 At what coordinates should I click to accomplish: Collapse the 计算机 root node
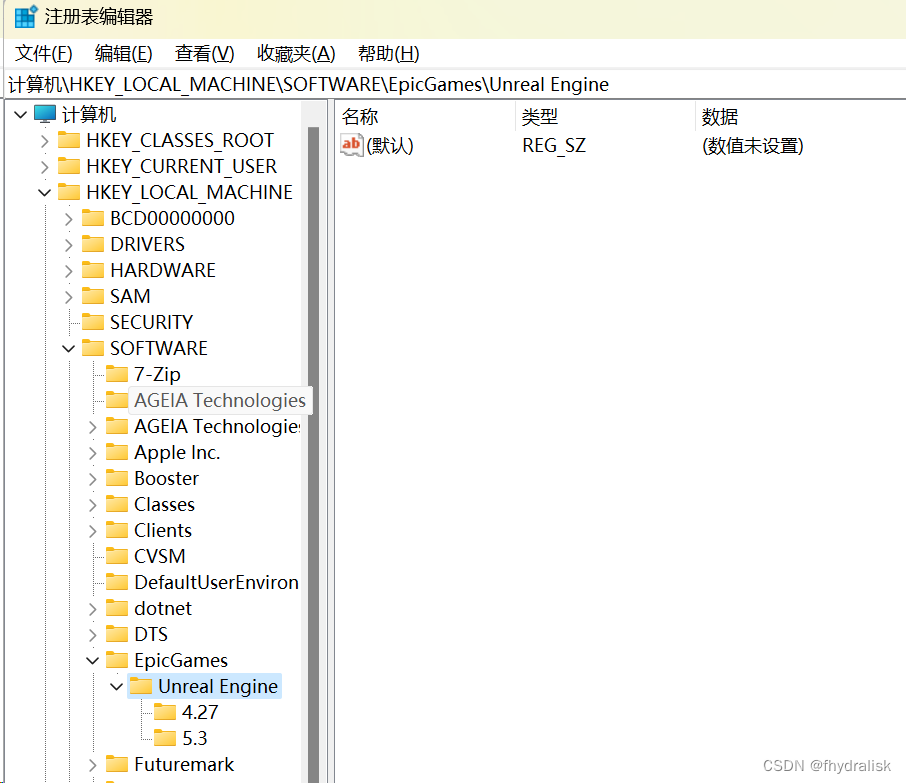pos(21,114)
